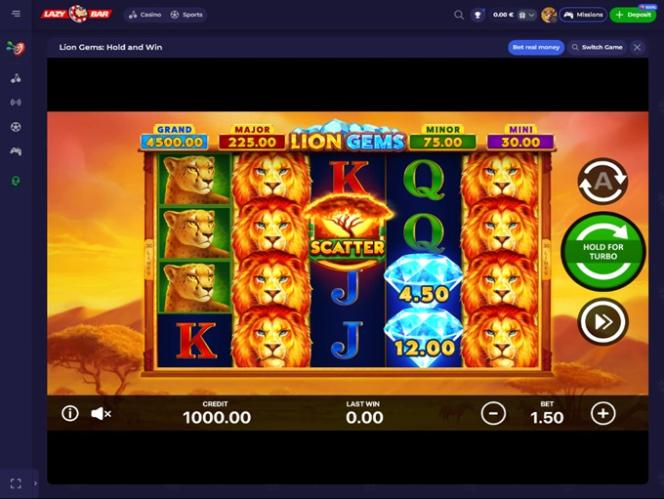The image size is (664, 499).
Task: Open the Casino tab
Action: pyautogui.click(x=145, y=15)
